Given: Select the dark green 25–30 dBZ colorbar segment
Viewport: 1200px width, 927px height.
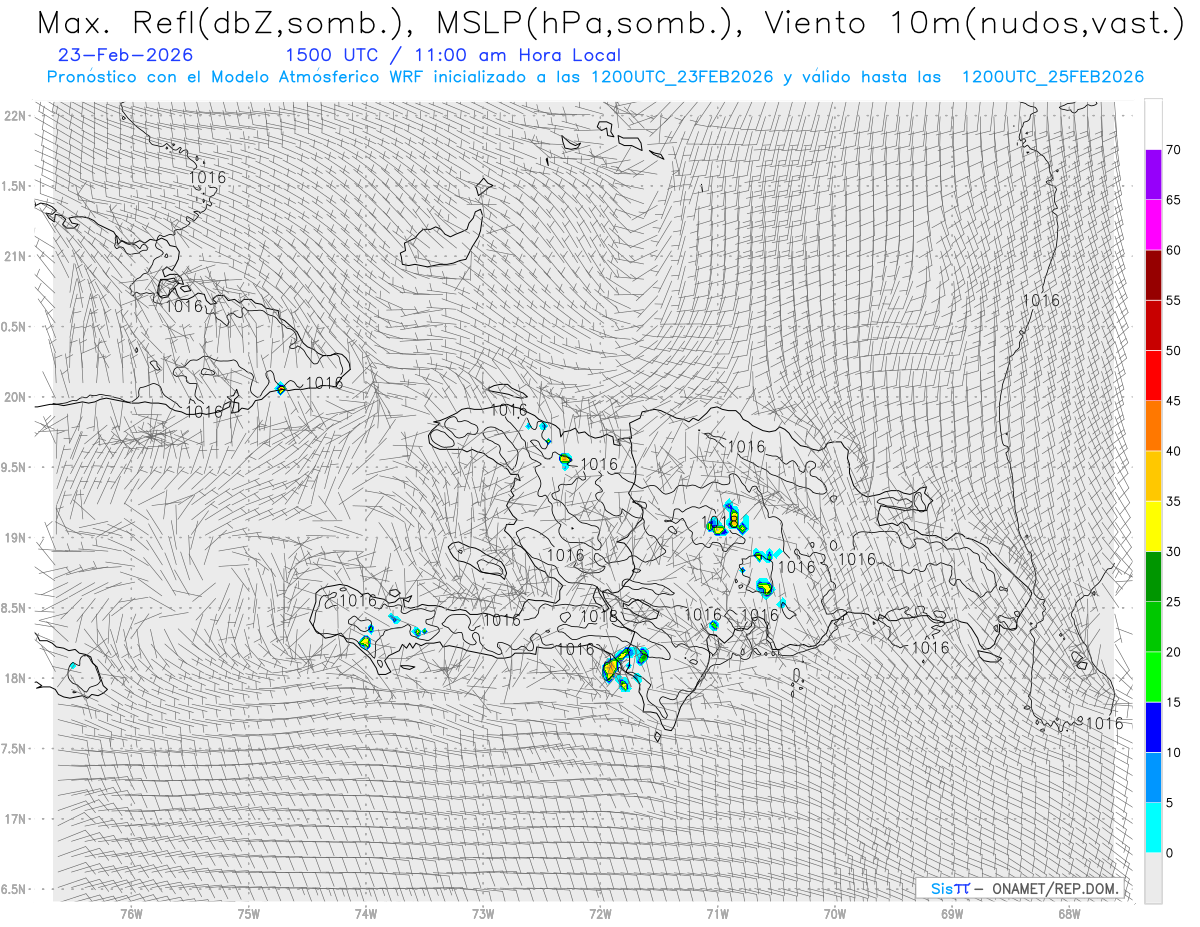Looking at the screenshot, I should [x=1153, y=576].
